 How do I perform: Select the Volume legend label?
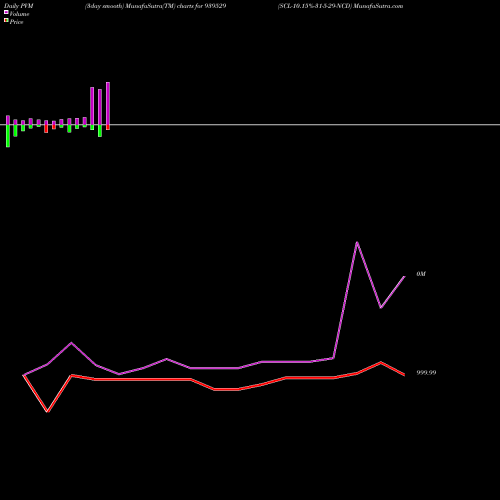(19, 14)
